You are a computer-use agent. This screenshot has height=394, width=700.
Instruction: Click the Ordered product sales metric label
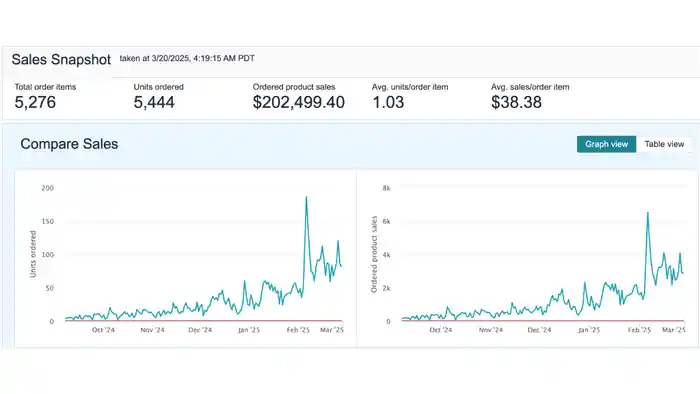(294, 87)
